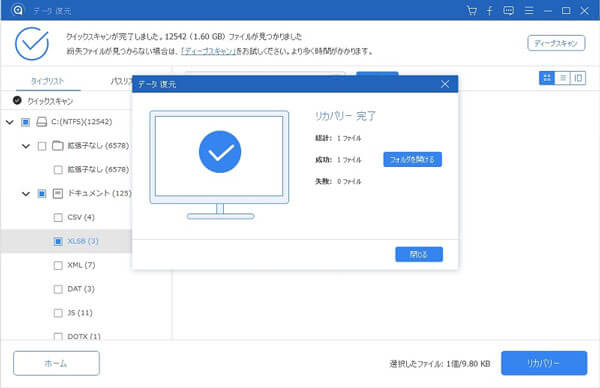Check the JS (11) checkbox
The width and height of the screenshot is (600, 388).
pos(58,313)
